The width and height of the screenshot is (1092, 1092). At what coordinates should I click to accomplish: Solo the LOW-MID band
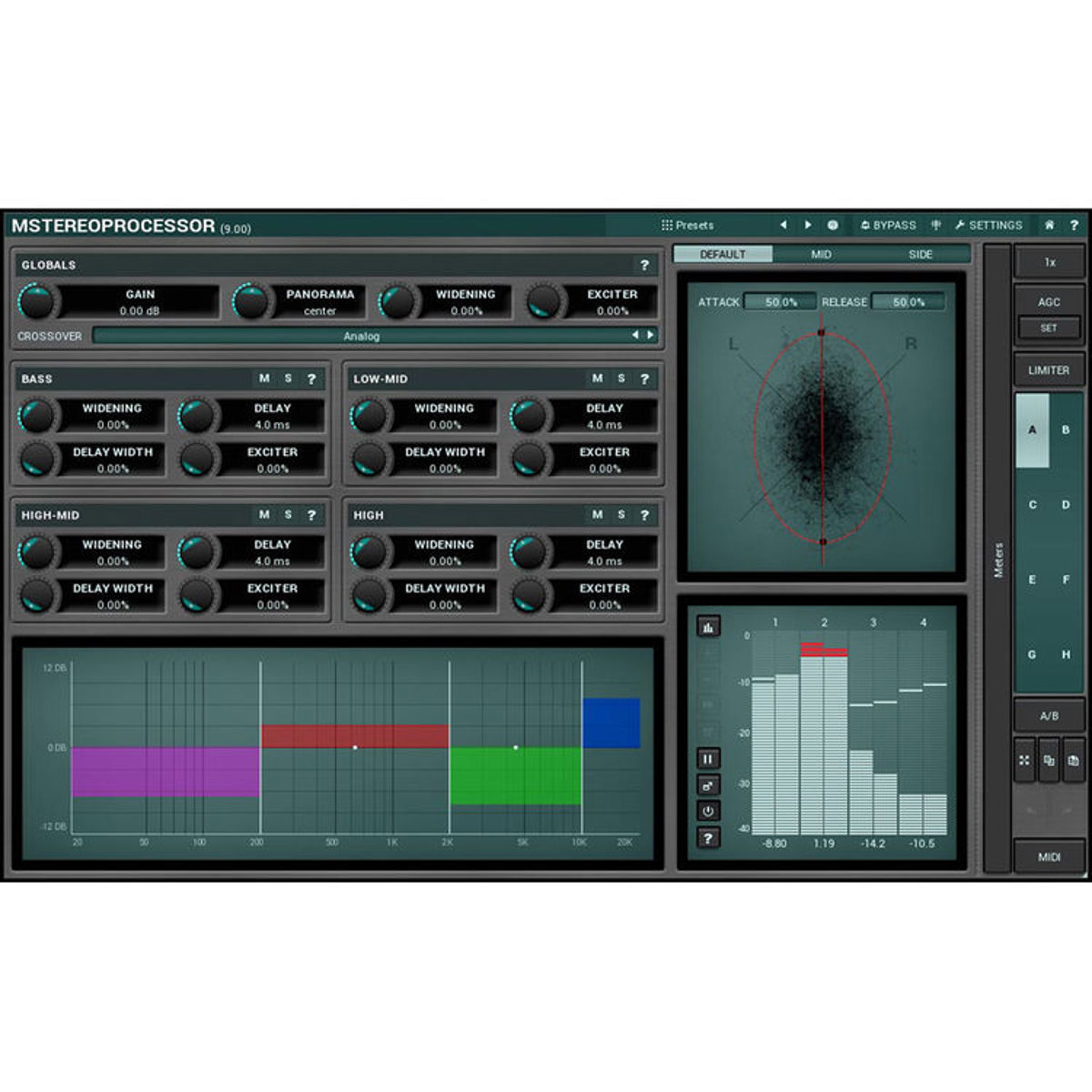(621, 379)
